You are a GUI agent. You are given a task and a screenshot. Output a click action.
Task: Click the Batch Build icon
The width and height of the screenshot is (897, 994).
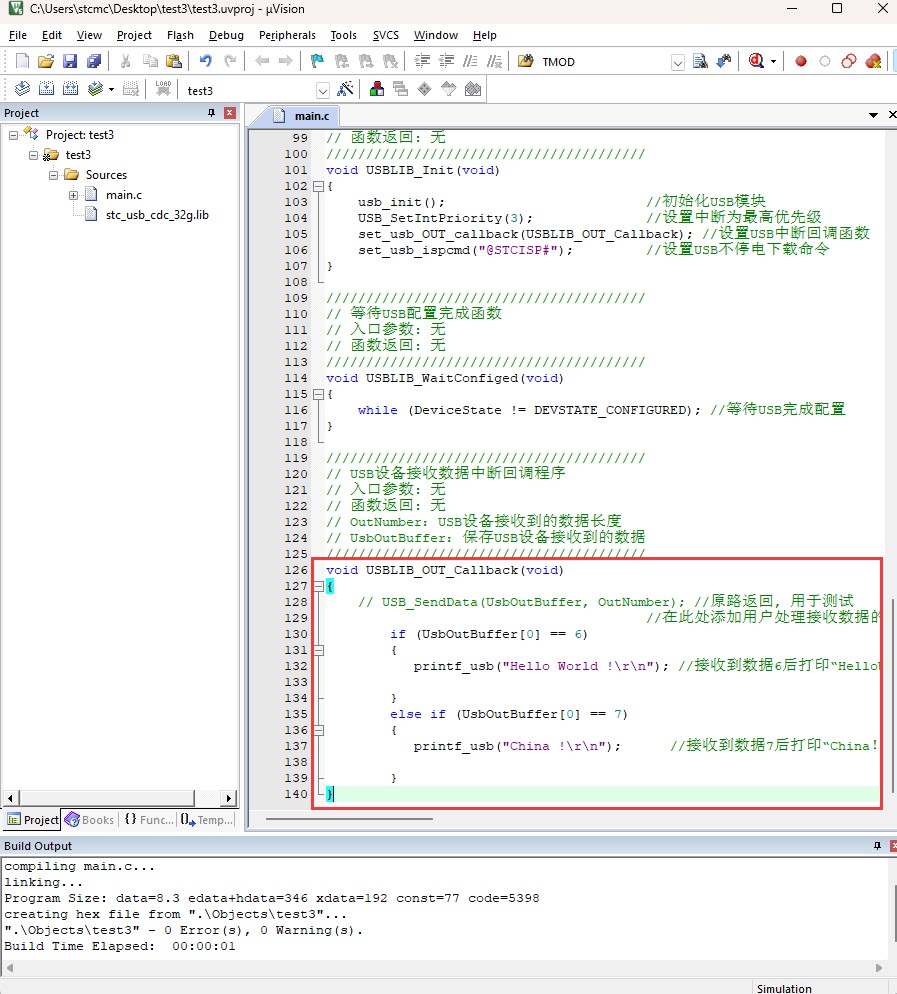(x=95, y=89)
